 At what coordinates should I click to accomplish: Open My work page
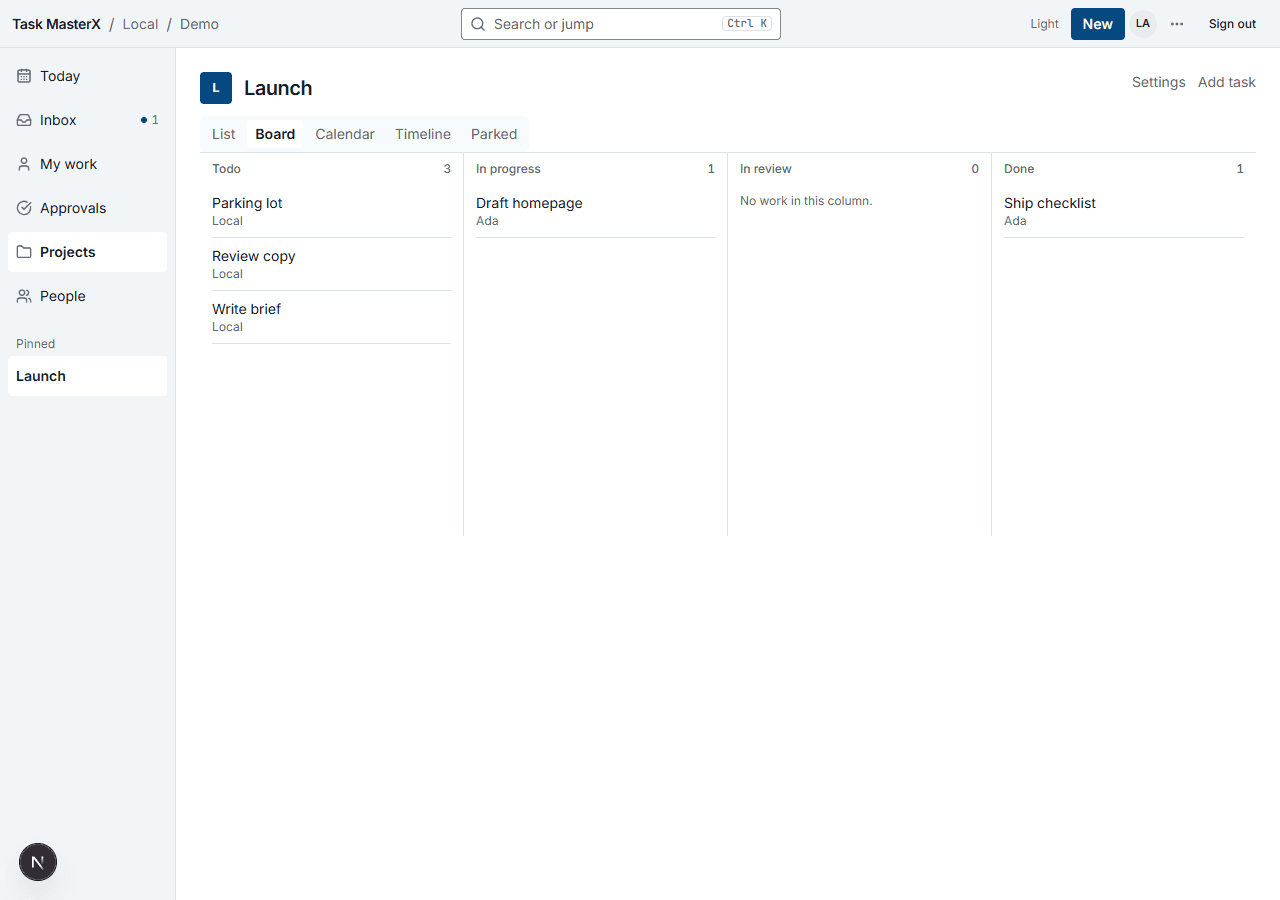(x=88, y=164)
